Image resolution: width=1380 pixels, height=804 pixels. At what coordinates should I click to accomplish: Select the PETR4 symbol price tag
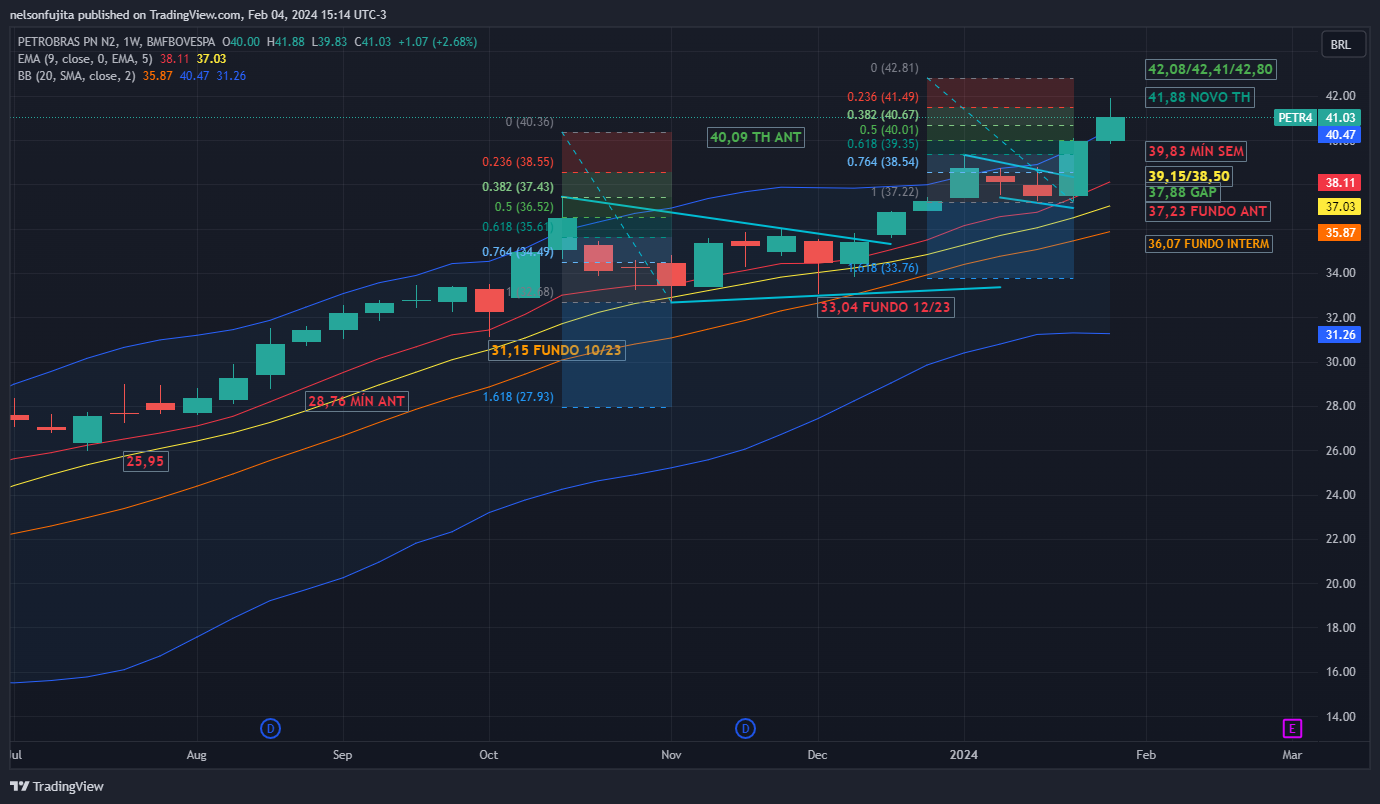1295,118
